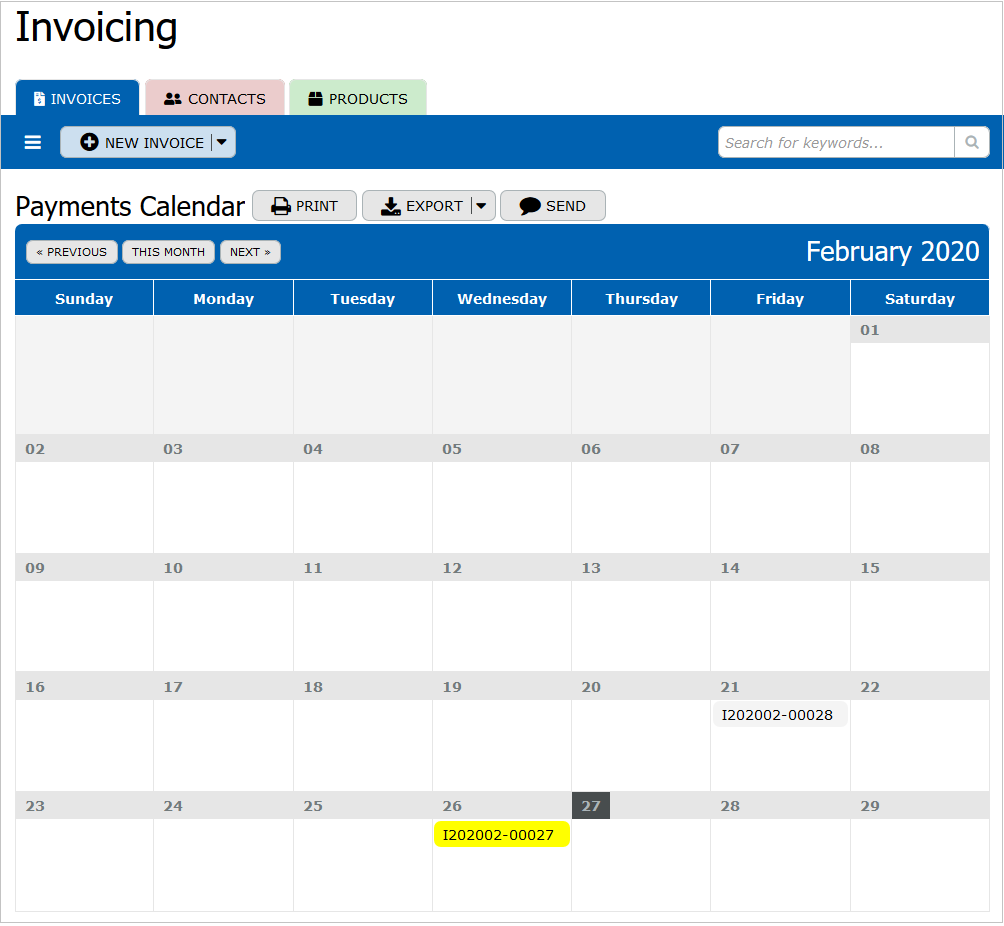Click the people icon on Contacts tab
This screenshot has width=1004, height=926.
tap(173, 99)
